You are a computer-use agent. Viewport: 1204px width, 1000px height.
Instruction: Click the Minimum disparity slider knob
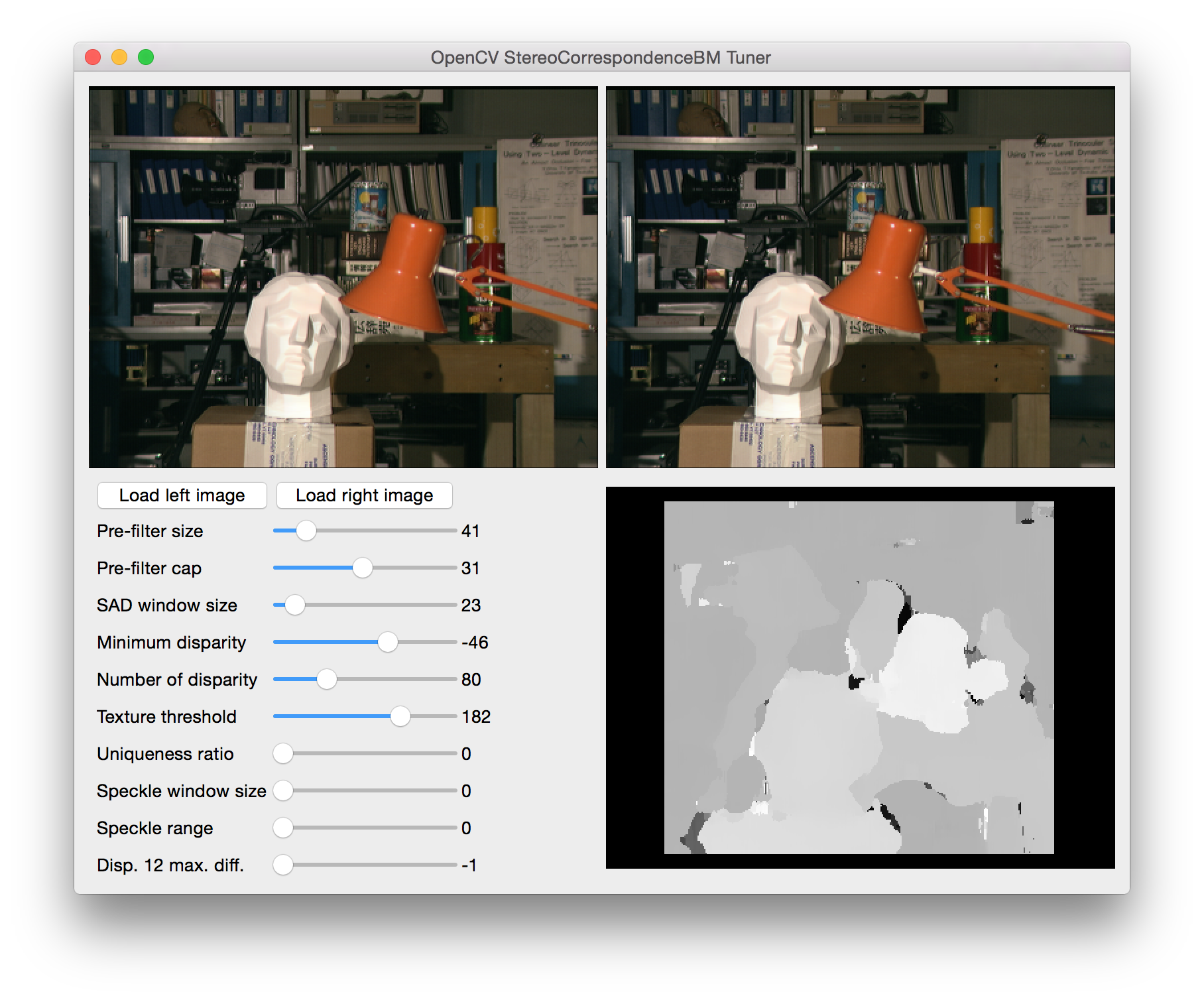(x=387, y=642)
